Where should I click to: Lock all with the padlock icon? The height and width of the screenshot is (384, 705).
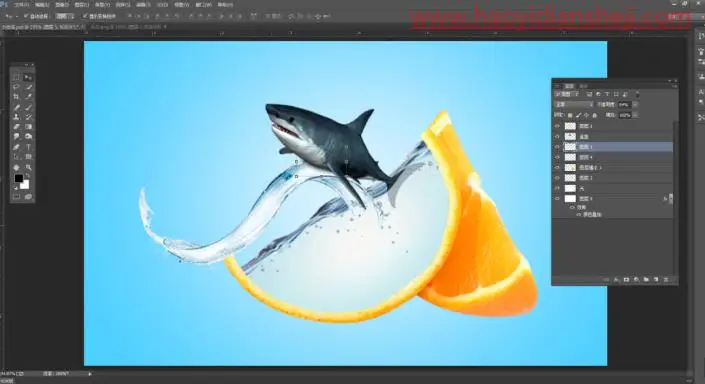pyautogui.click(x=594, y=116)
